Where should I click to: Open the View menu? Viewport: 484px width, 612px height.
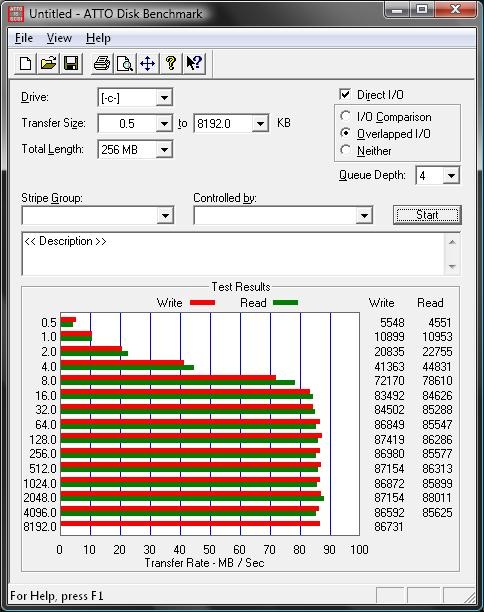59,38
